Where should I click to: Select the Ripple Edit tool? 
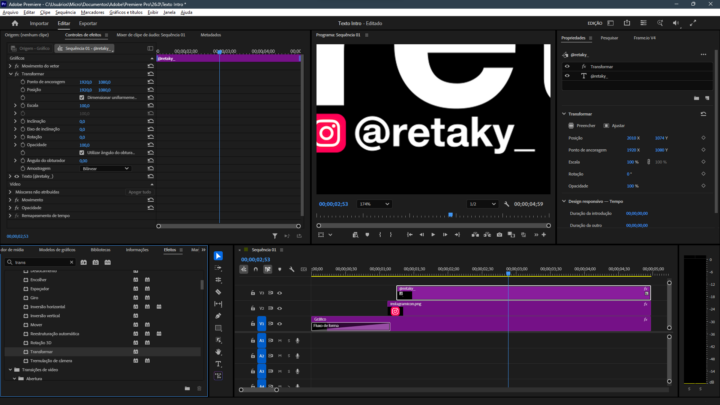point(218,280)
